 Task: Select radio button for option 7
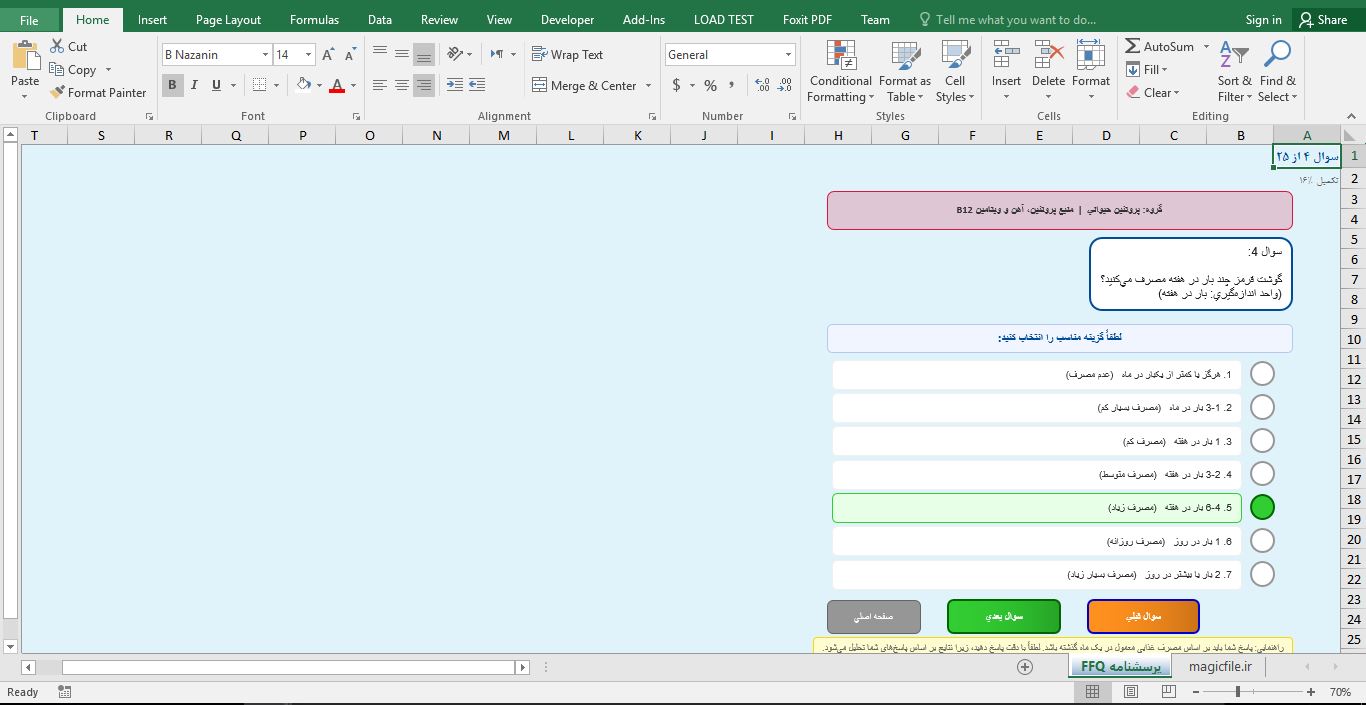click(x=1262, y=574)
